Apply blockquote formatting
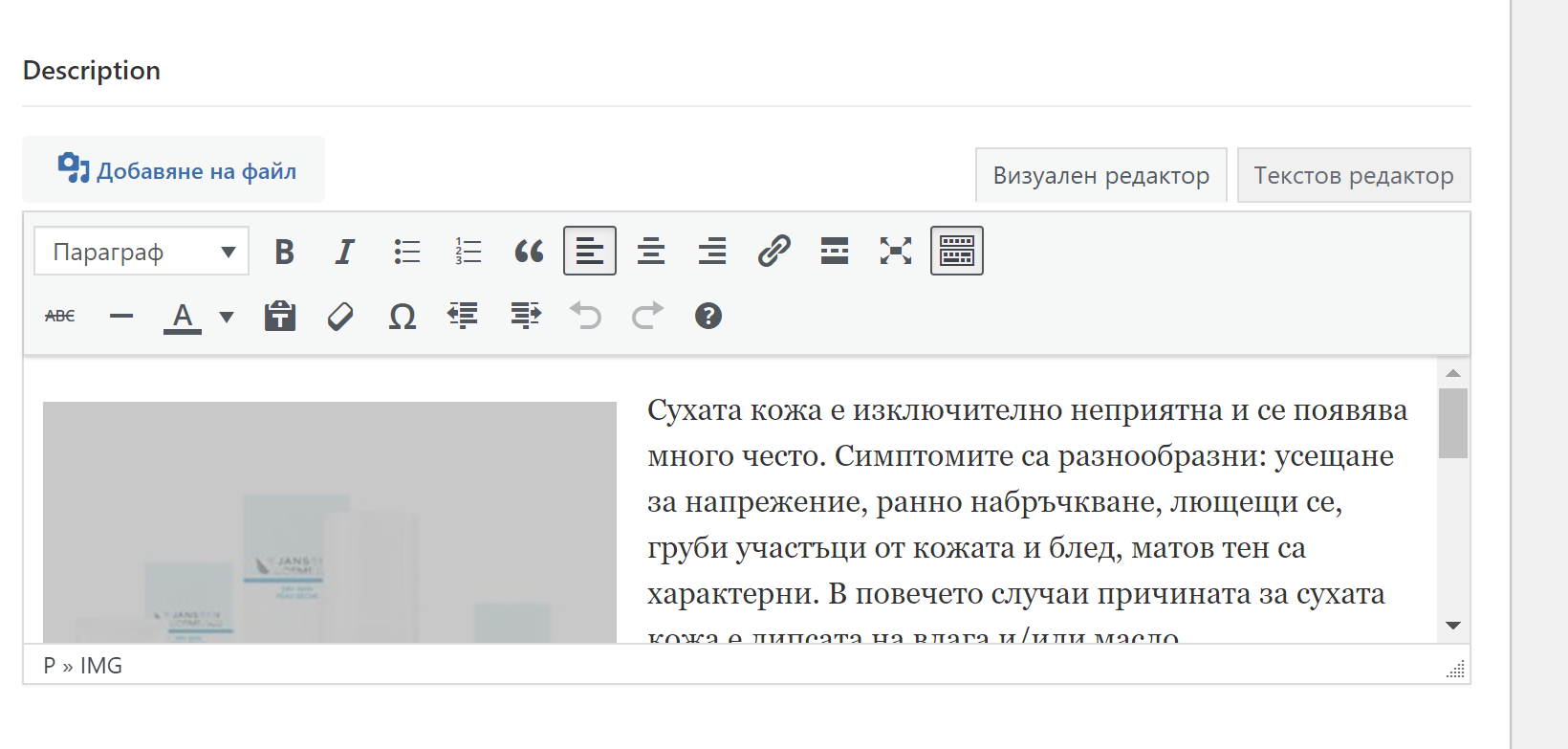This screenshot has width=1568, height=749. point(529,252)
